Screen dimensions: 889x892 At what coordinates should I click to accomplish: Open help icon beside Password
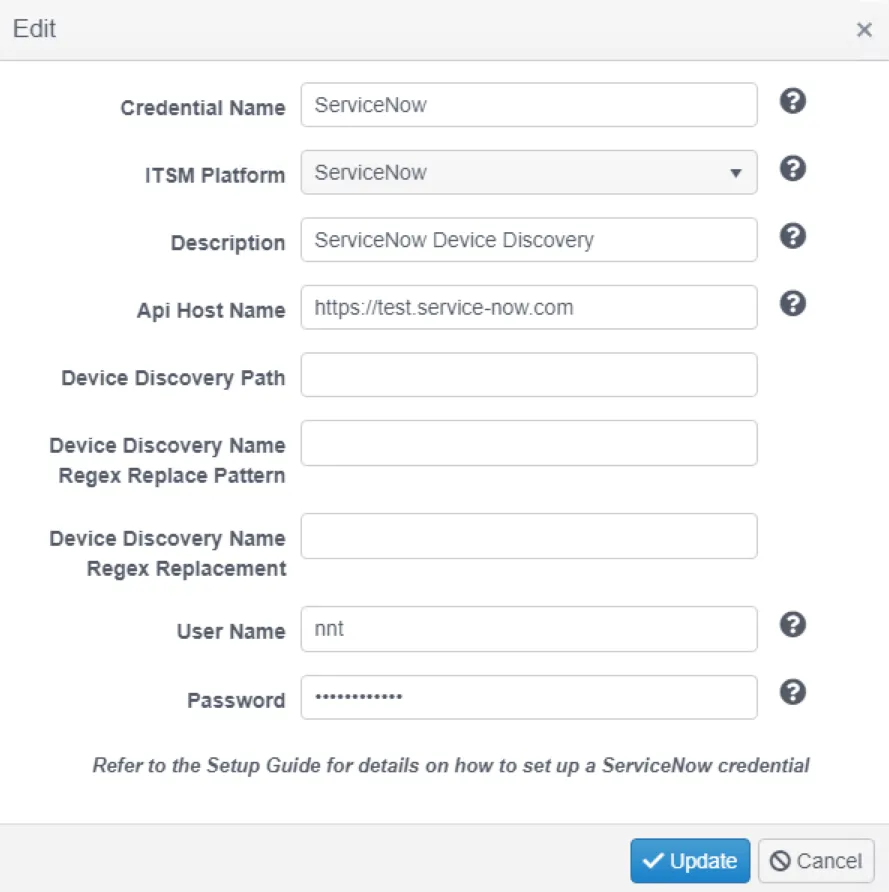click(792, 692)
